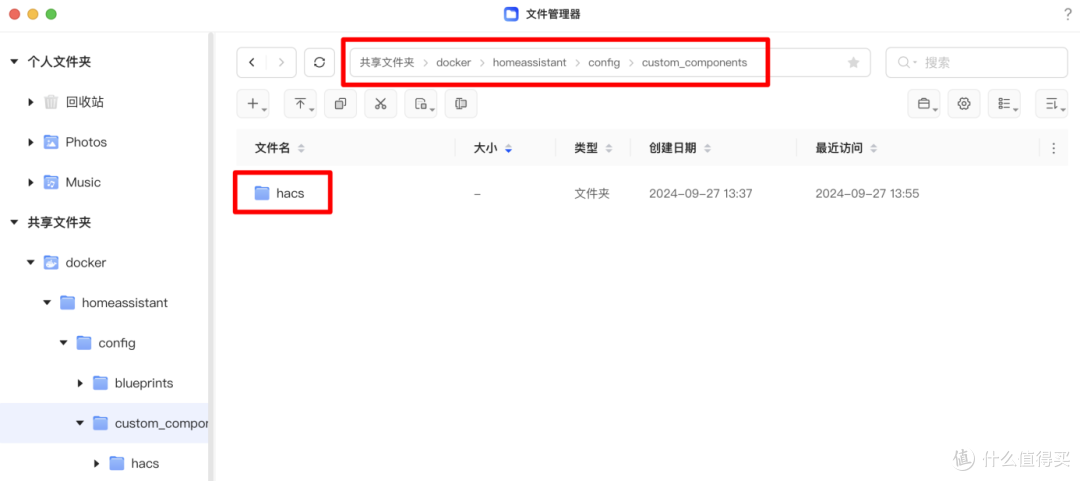The height and width of the screenshot is (481, 1080).
Task: Click 共享文件夹 in the breadcrumb path
Action: pos(386,63)
